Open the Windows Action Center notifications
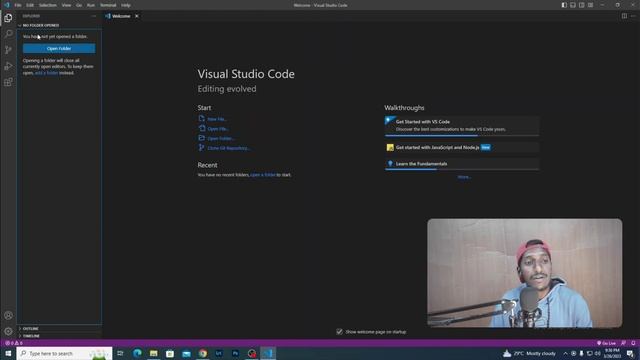 coord(630,353)
